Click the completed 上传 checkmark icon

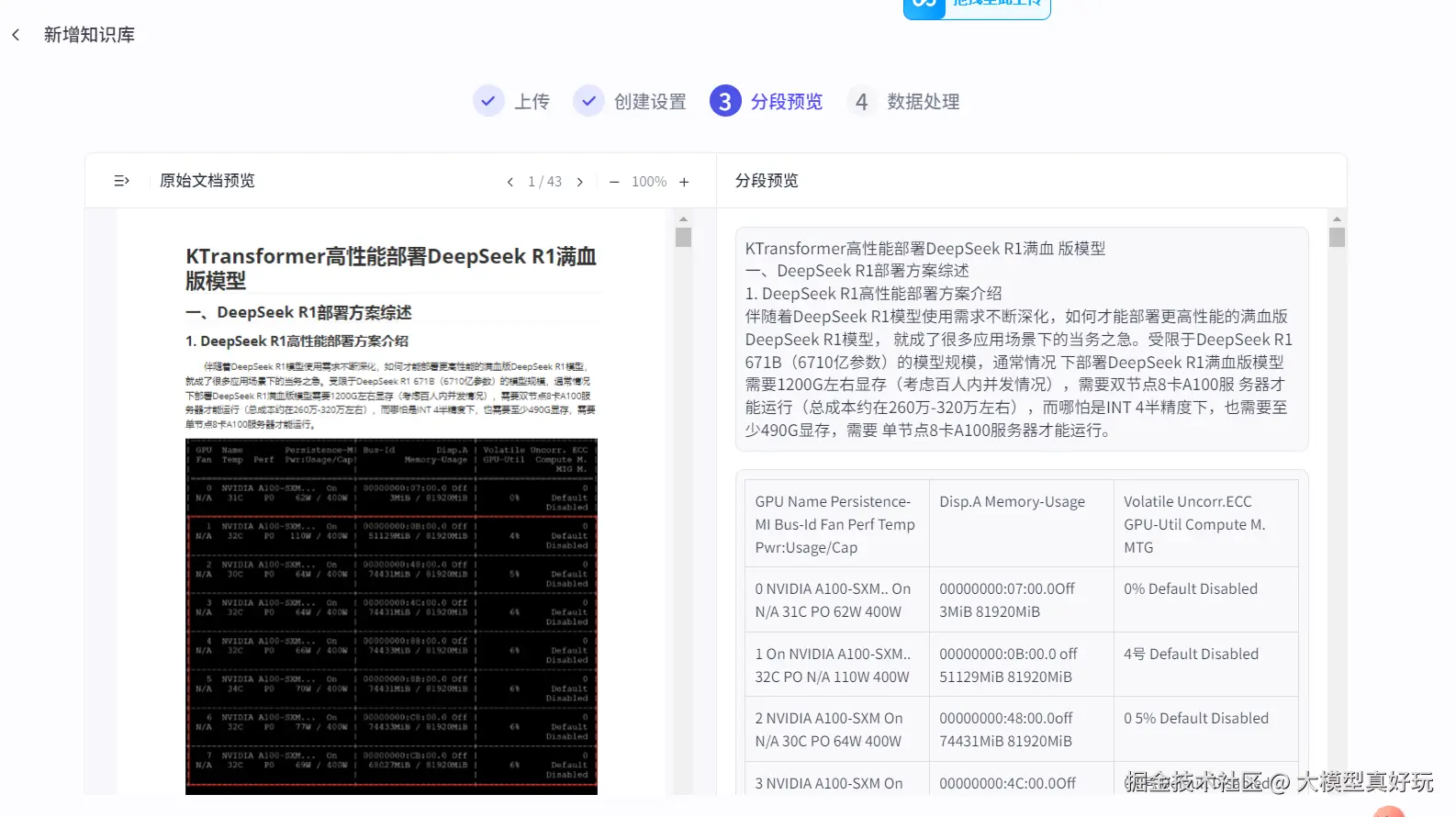pos(488,101)
